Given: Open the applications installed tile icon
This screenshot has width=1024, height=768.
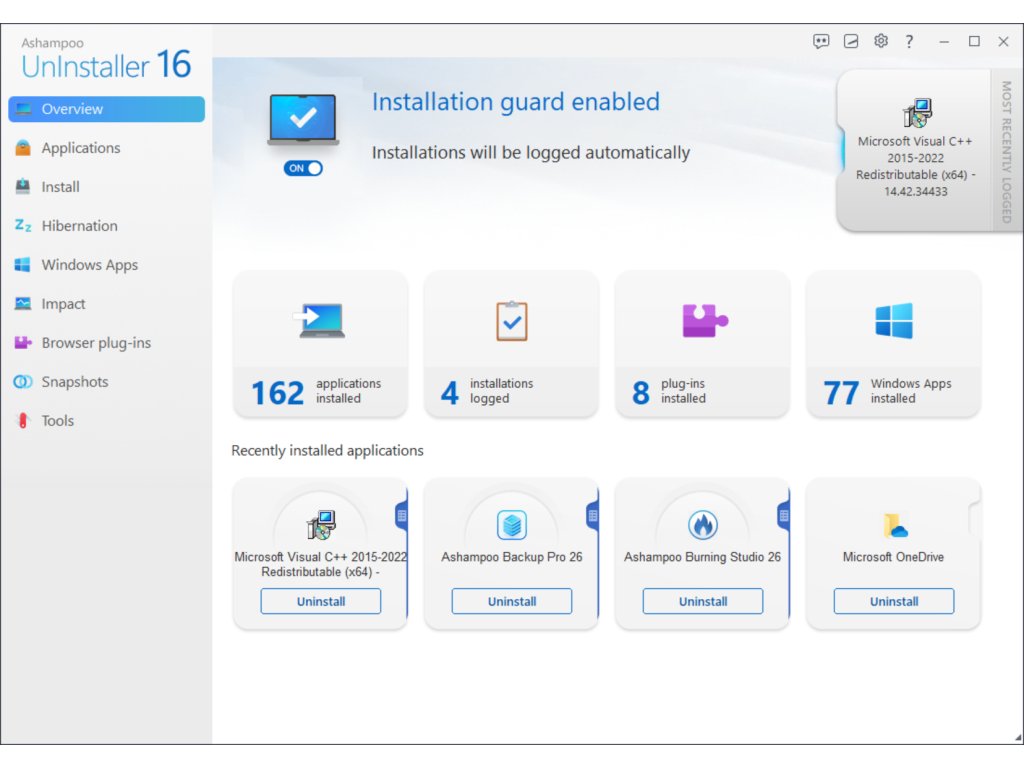Looking at the screenshot, I should coord(321,321).
